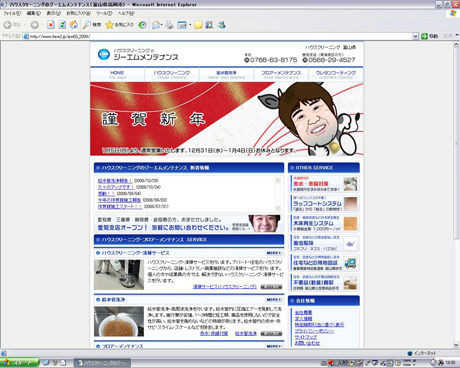Click the Stop toolbar icon
This screenshot has height=368, width=460.
click(x=51, y=25)
